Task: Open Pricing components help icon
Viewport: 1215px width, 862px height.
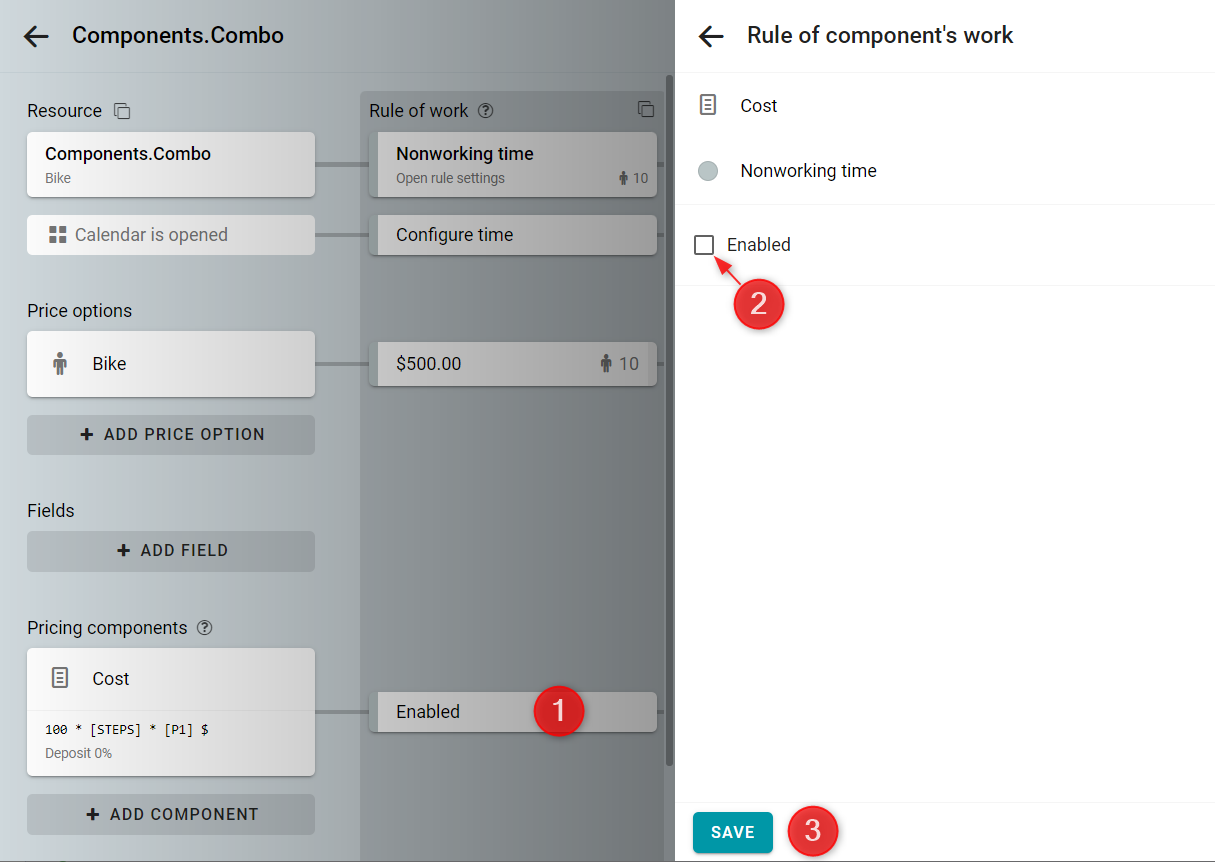Action: click(205, 628)
